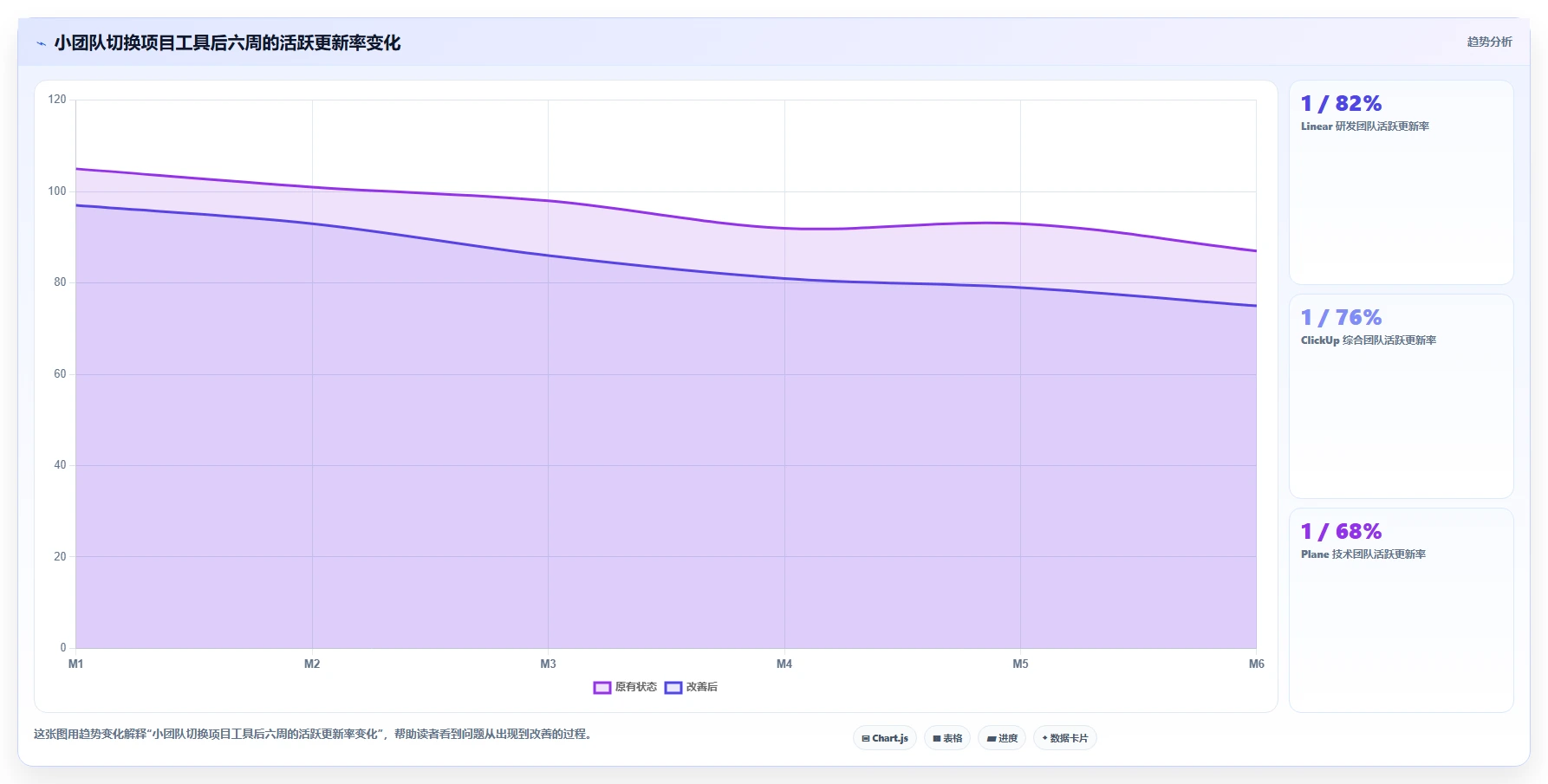This screenshot has height=784, width=1548.
Task: Click the M4 x-axis label
Action: (x=784, y=664)
